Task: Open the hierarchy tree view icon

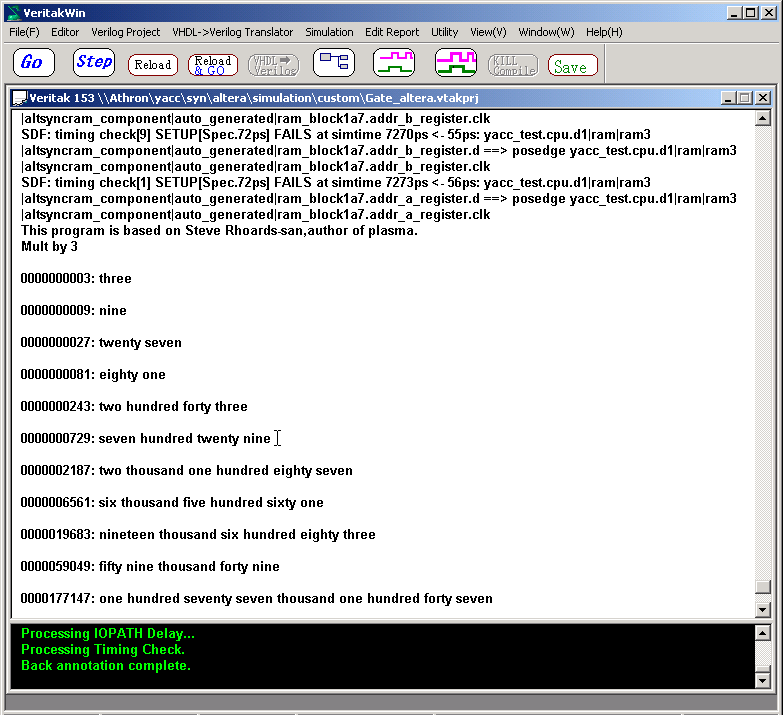Action: [334, 63]
